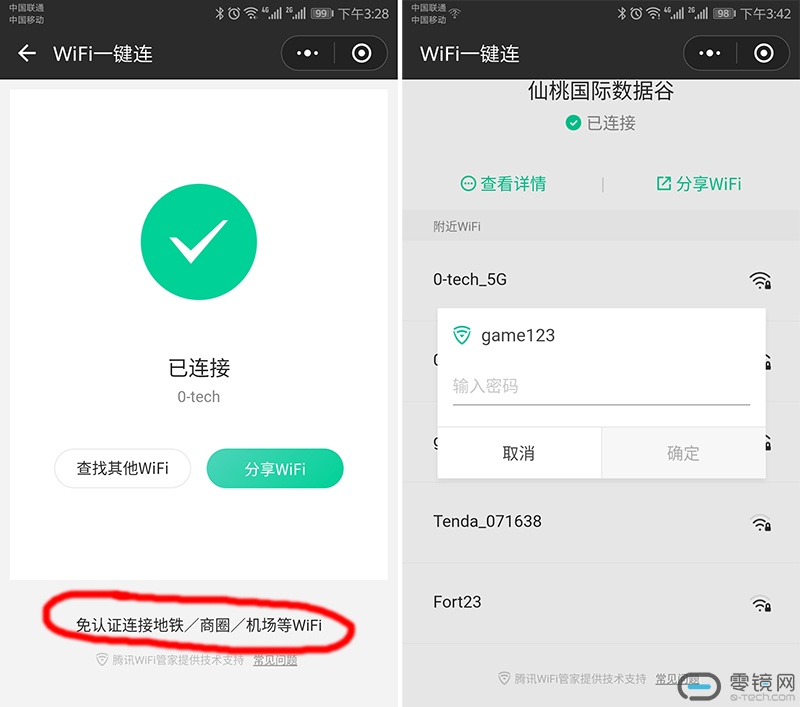Tap the back arrow on left screen
Image resolution: width=800 pixels, height=707 pixels.
tap(27, 53)
